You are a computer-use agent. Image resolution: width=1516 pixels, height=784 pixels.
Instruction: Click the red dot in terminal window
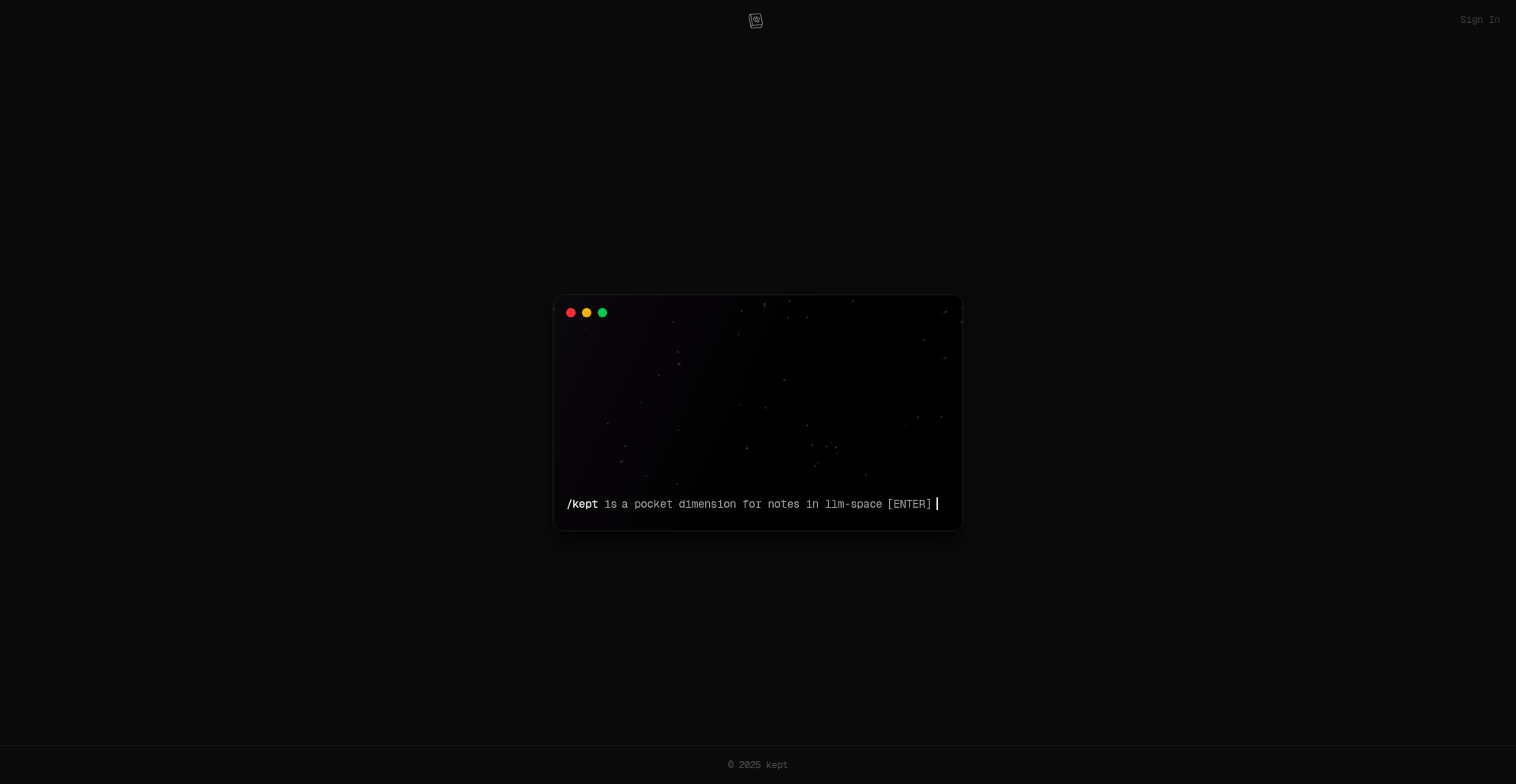571,313
